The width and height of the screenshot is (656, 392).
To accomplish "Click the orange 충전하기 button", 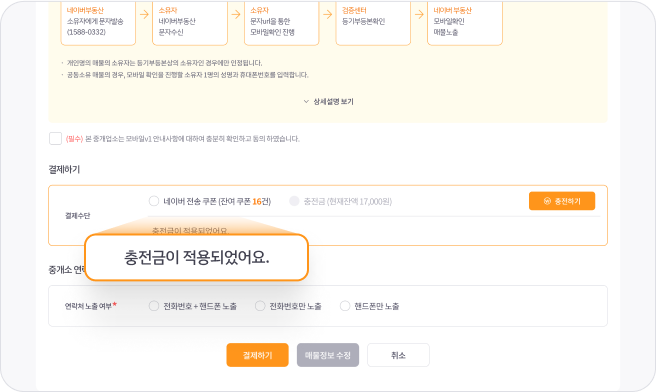I will [x=562, y=201].
